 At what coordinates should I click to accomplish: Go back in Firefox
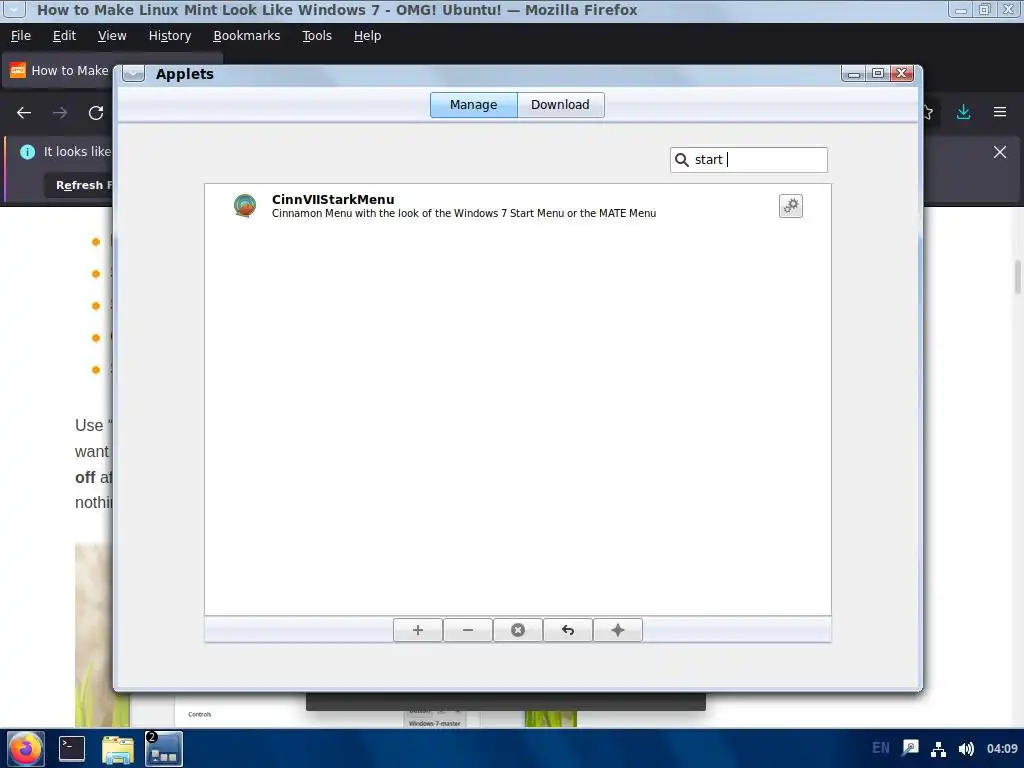pyautogui.click(x=24, y=113)
